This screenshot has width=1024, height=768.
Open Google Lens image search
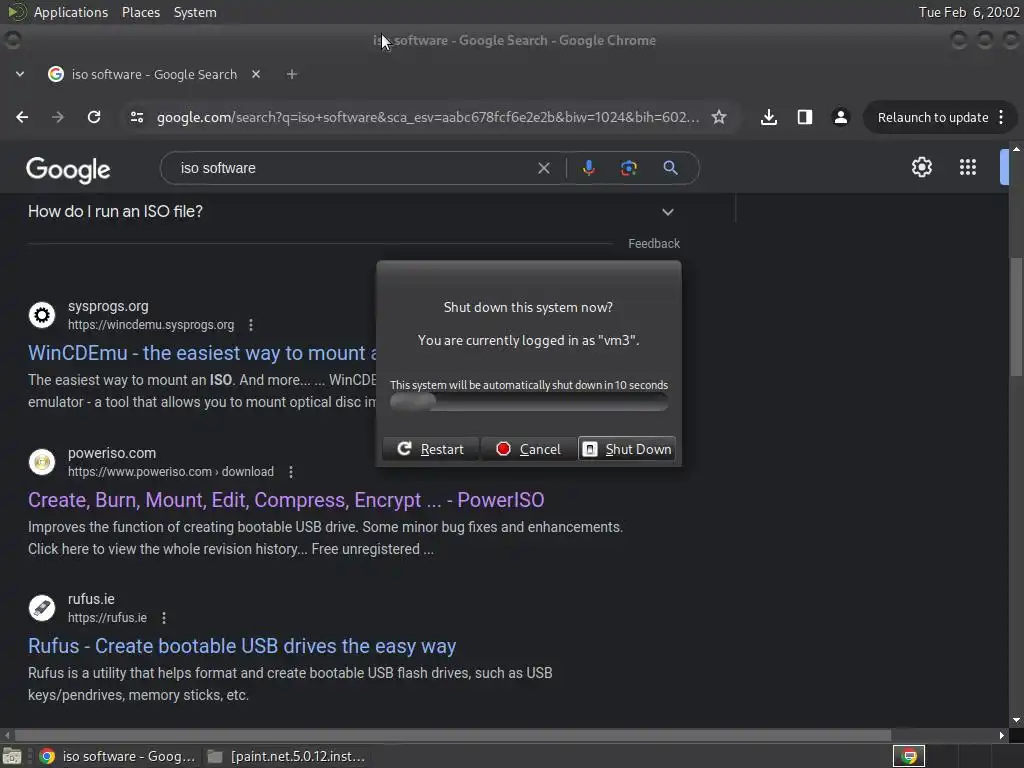tap(628, 168)
